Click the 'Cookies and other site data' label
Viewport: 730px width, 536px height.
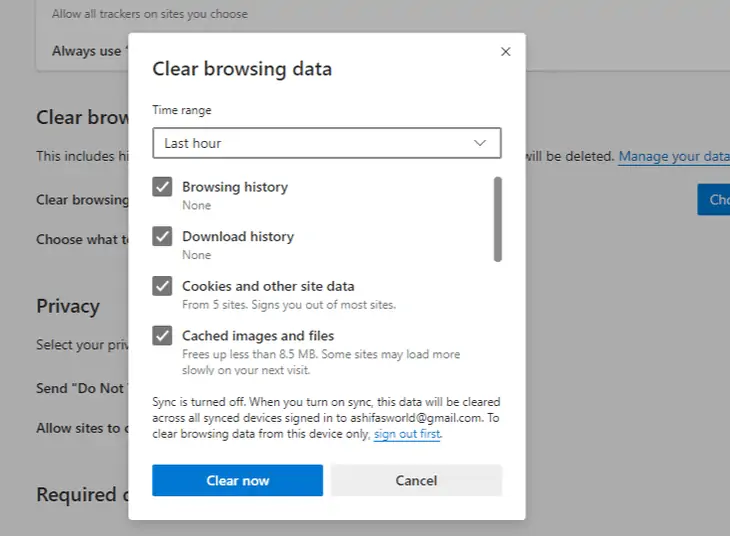(268, 286)
